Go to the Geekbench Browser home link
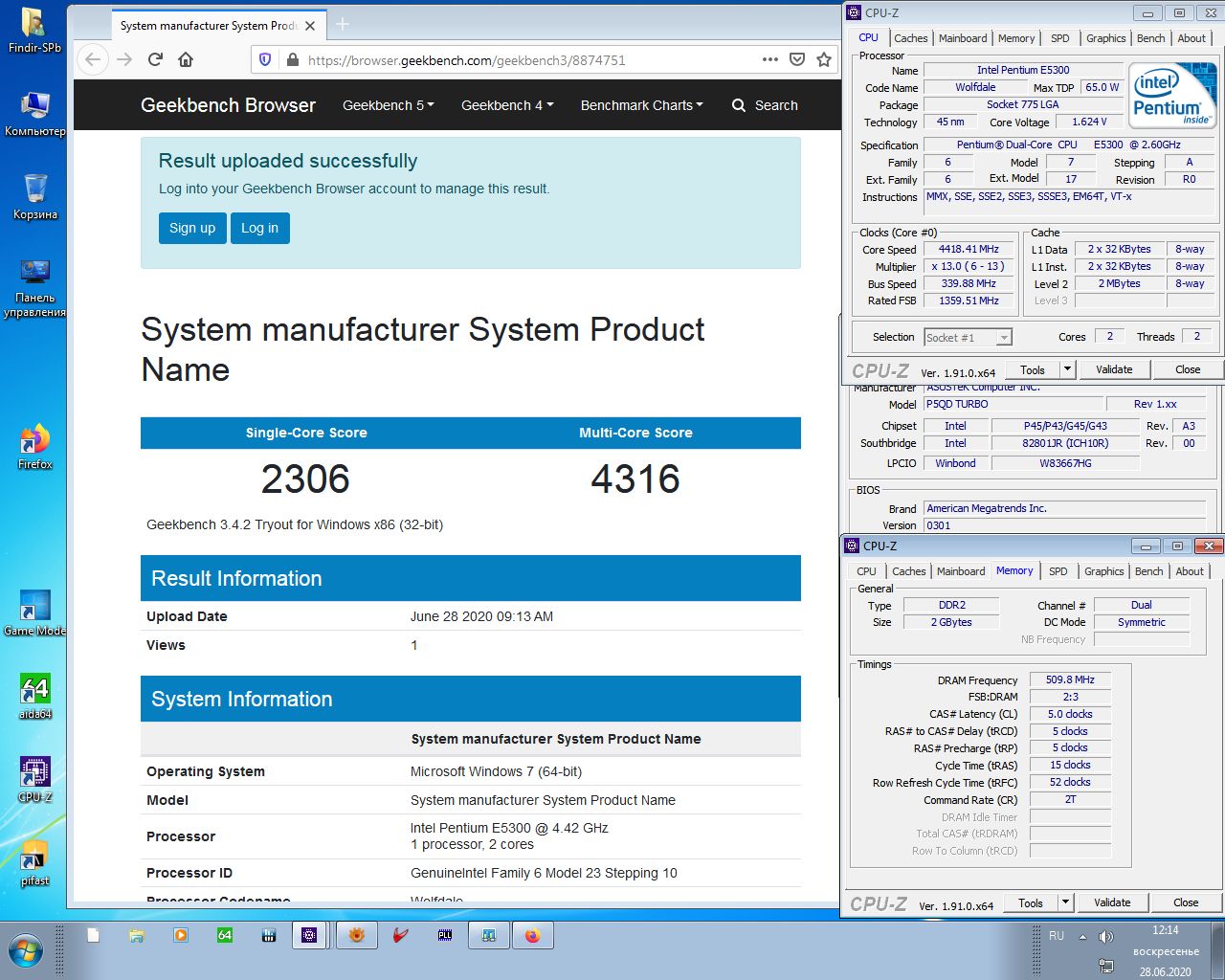Viewport: 1225px width, 980px height. pos(228,105)
